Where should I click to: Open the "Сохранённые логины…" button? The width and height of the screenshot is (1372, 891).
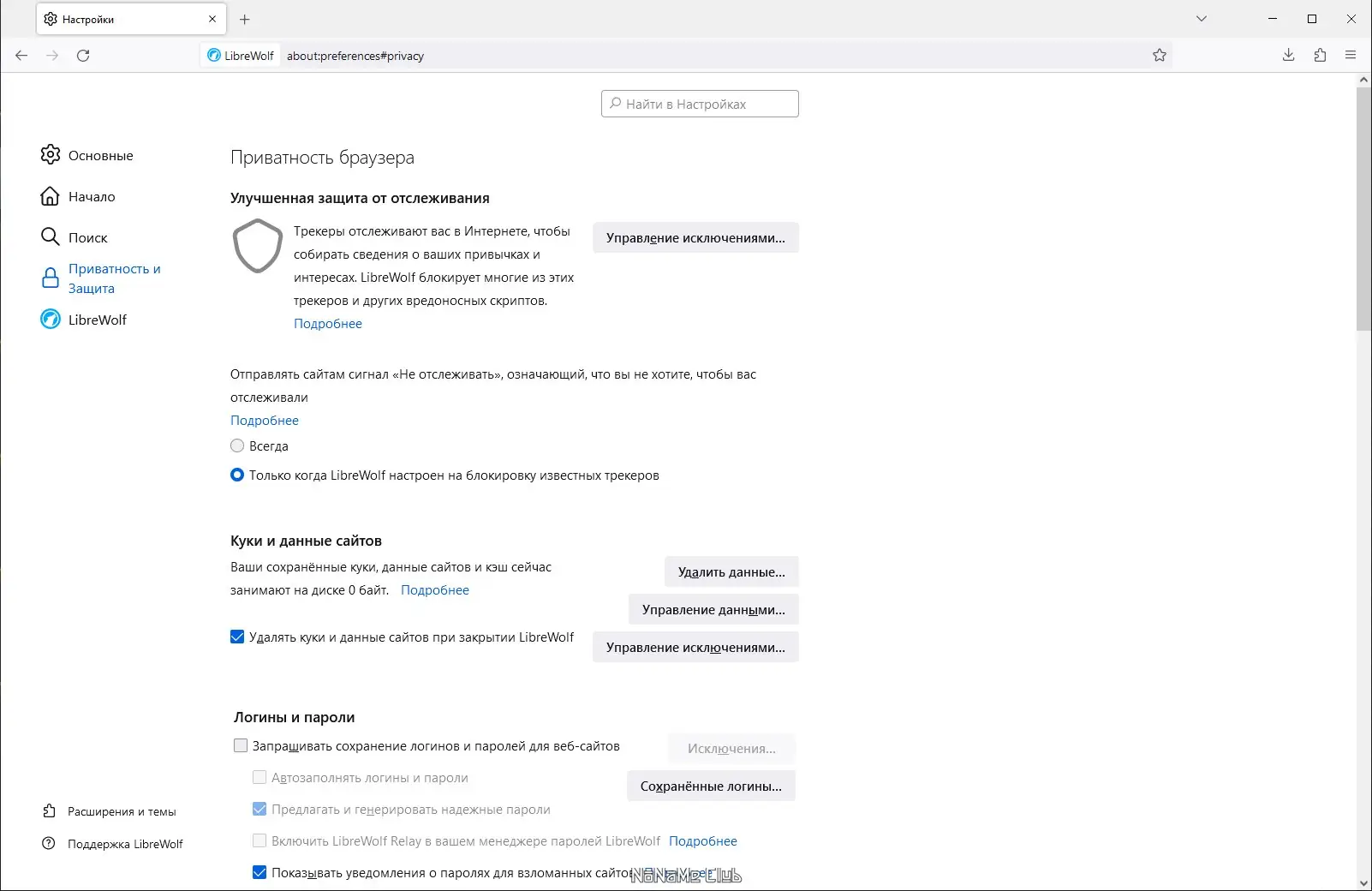(711, 786)
